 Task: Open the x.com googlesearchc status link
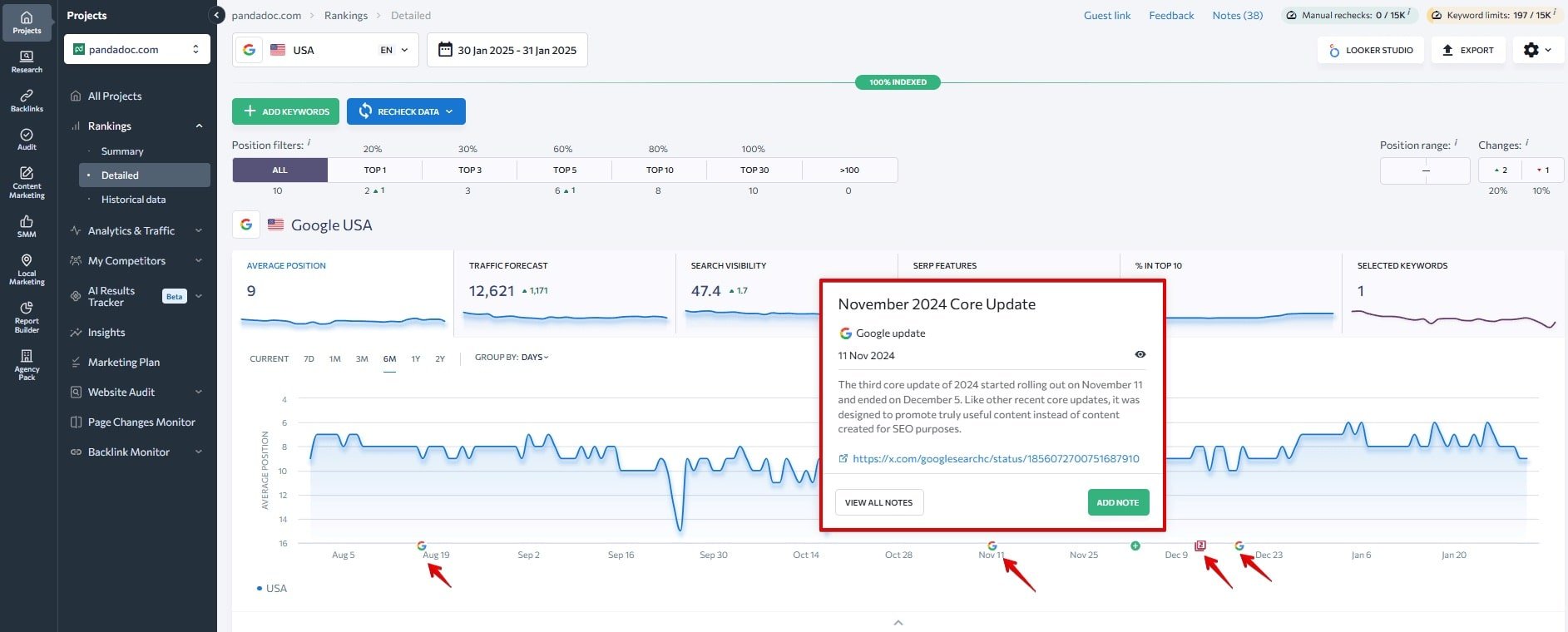point(996,458)
